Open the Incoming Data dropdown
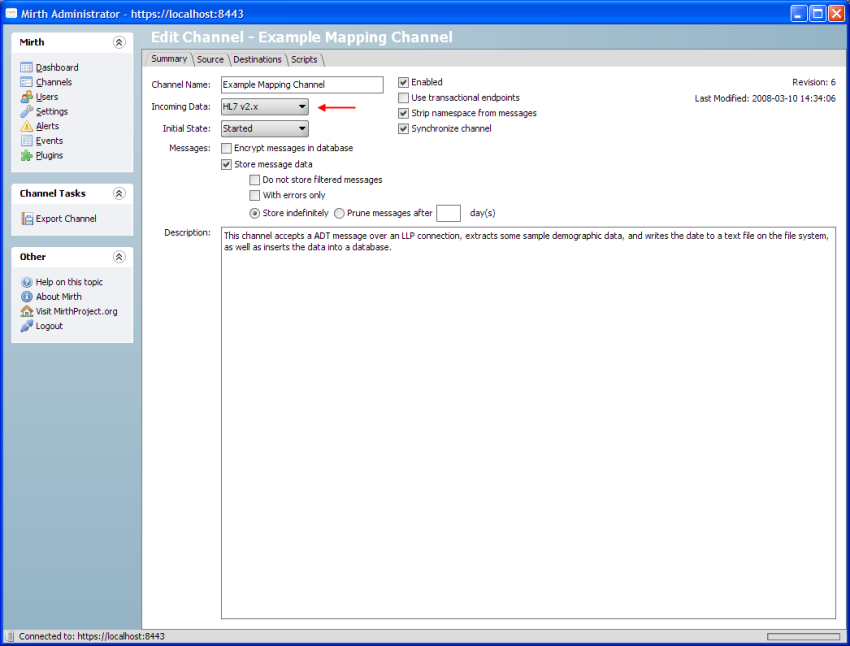This screenshot has width=850, height=646. 302,106
